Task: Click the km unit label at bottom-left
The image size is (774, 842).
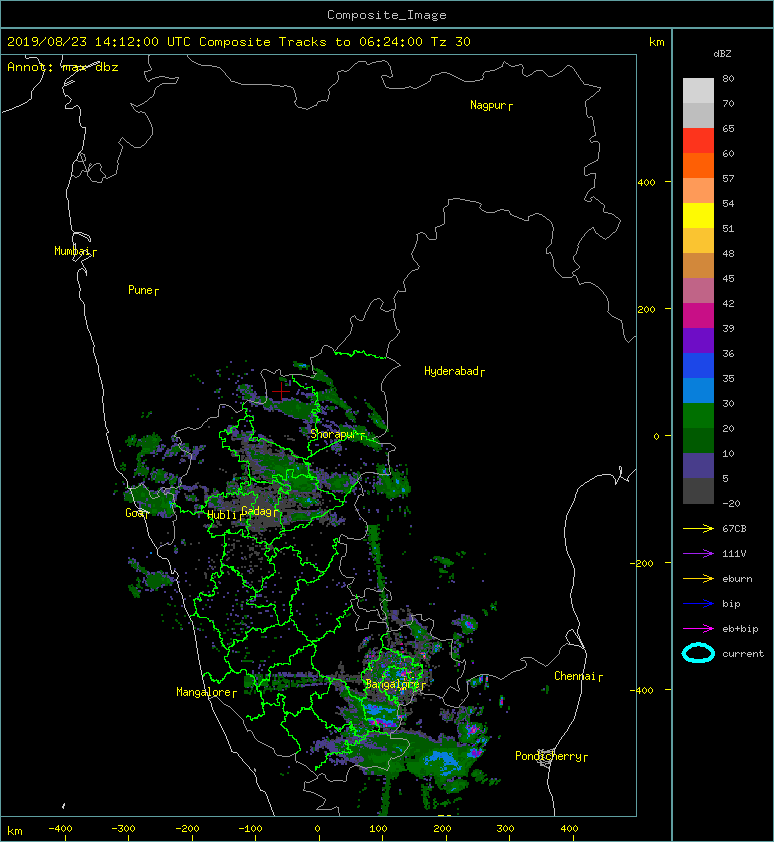Action: 15,831
